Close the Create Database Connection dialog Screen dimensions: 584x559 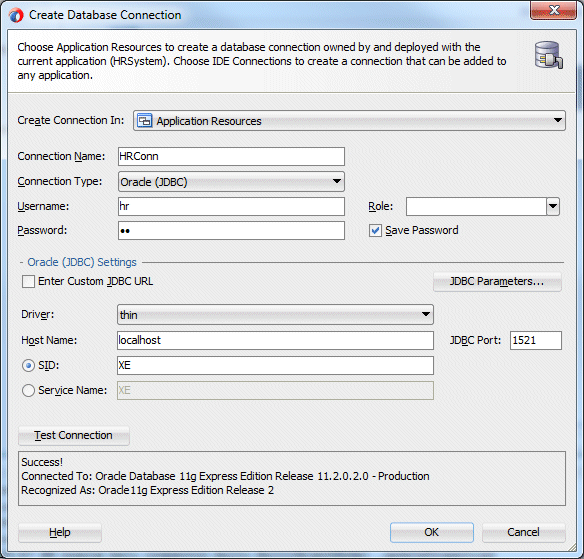pos(553,10)
